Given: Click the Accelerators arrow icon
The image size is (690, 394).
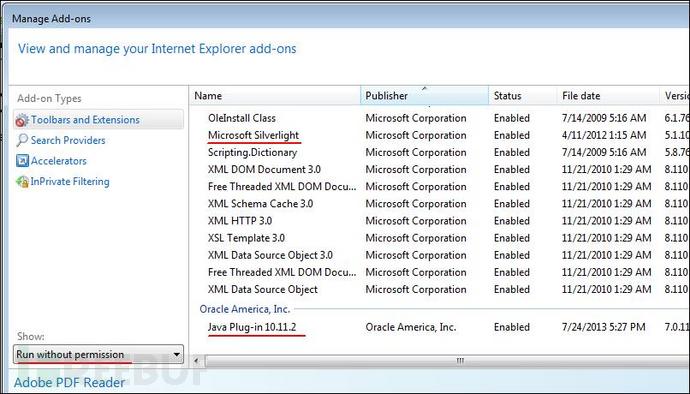Looking at the screenshot, I should click(x=22, y=161).
